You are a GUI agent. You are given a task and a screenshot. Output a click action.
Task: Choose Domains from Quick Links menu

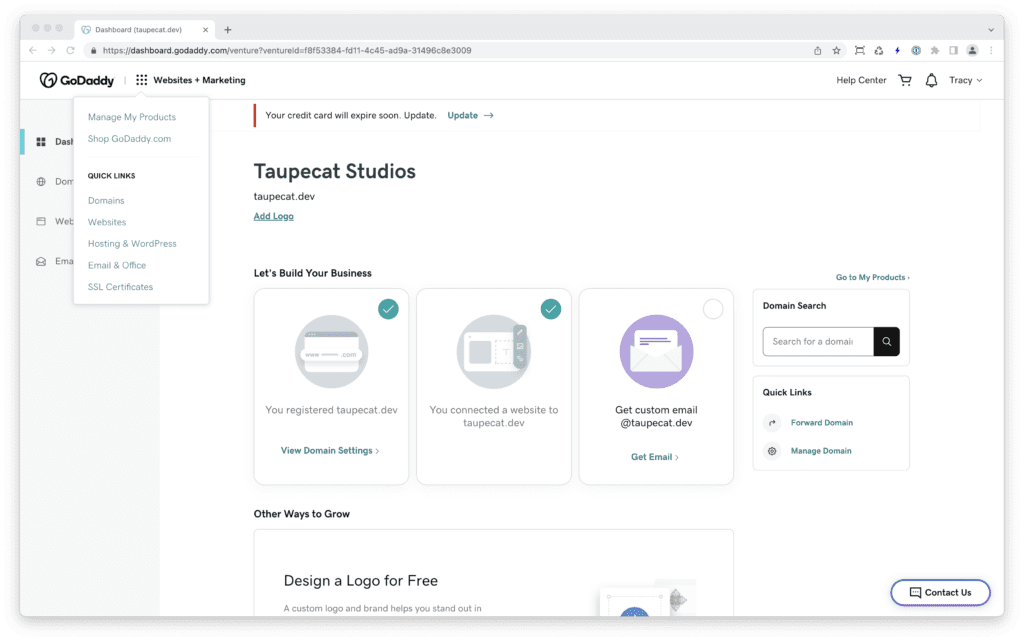tap(106, 200)
